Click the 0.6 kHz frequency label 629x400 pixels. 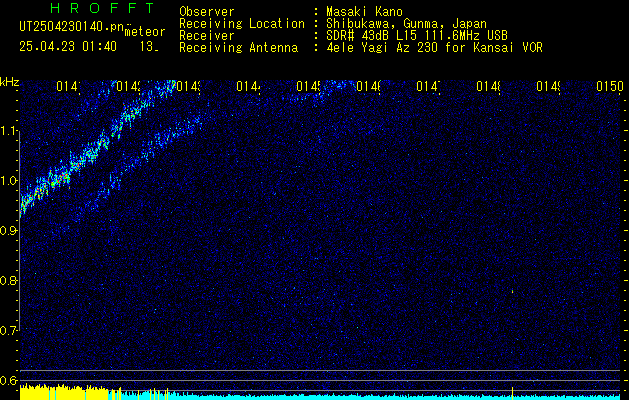pos(9,380)
